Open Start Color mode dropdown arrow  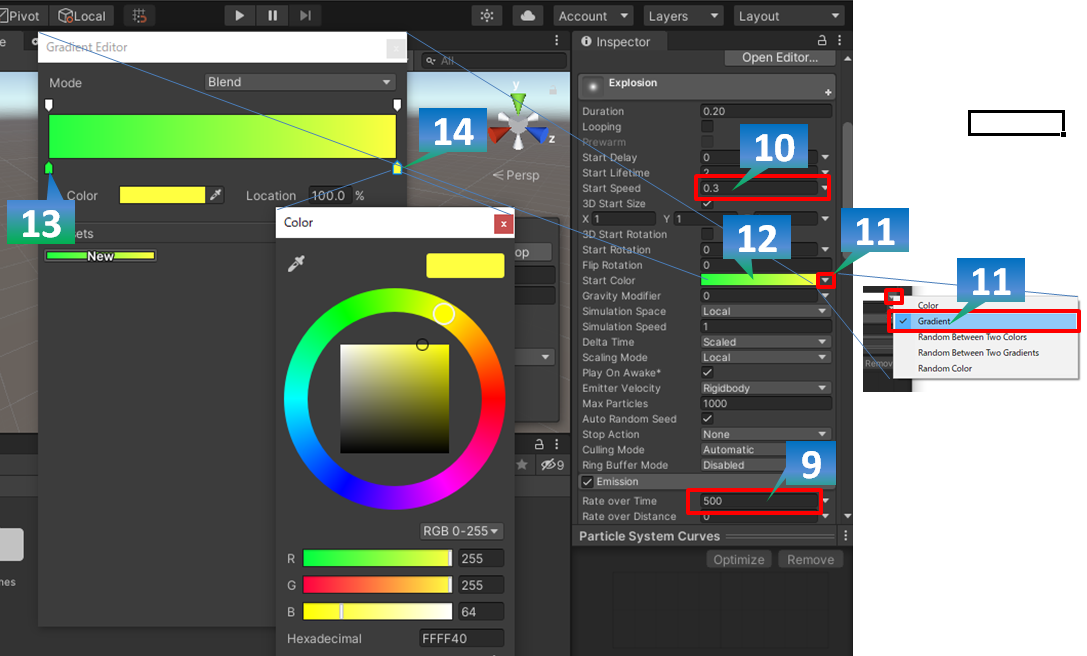click(825, 280)
